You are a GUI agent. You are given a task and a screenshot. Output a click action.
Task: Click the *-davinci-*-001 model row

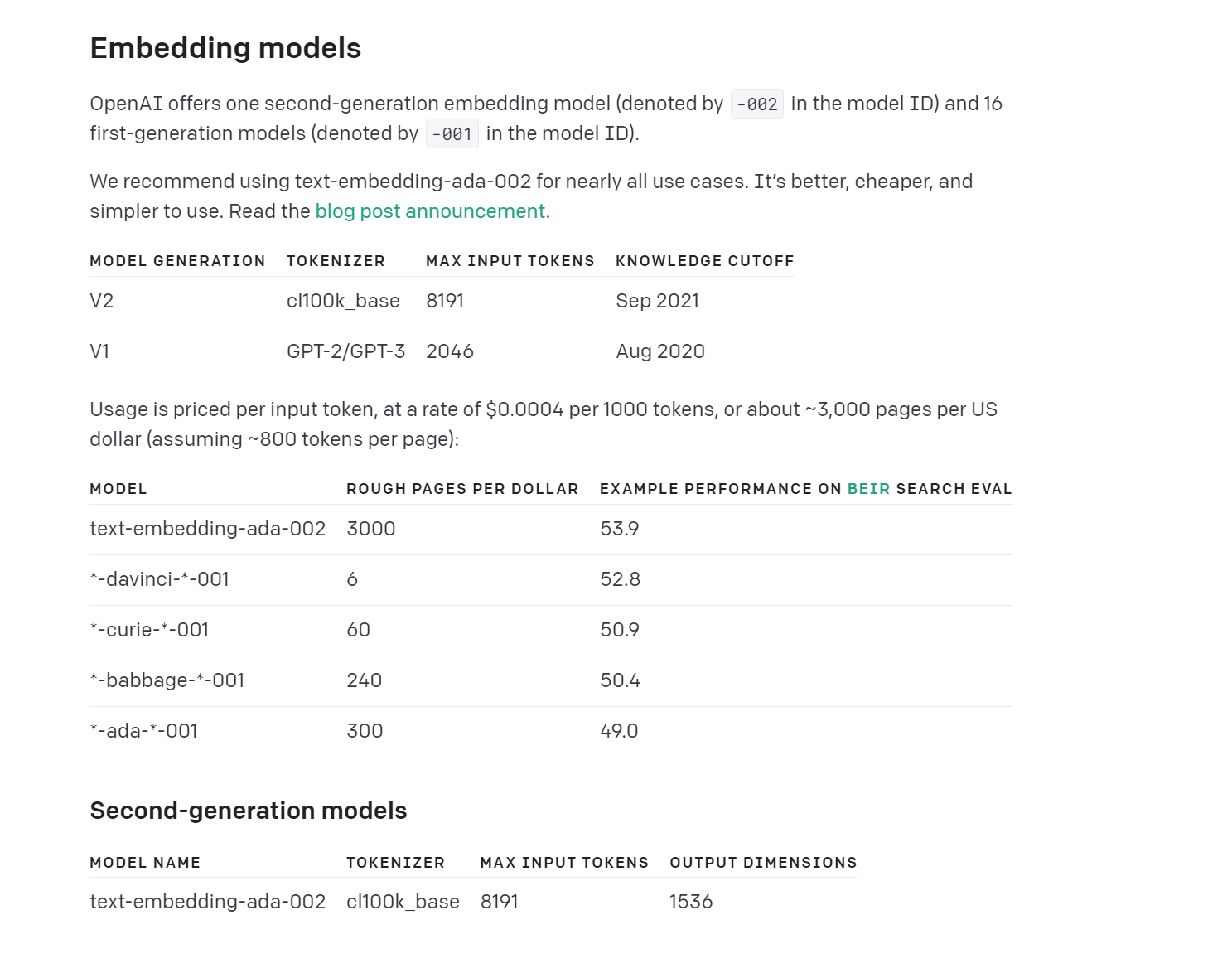[x=552, y=580]
